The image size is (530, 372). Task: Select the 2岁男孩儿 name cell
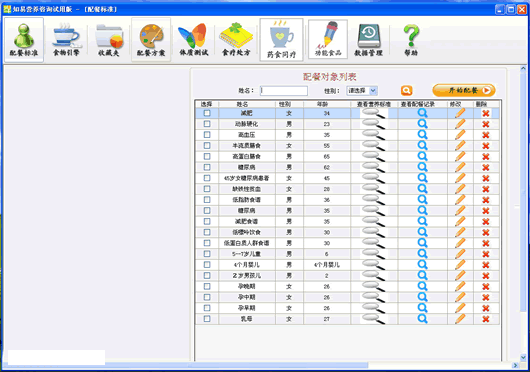click(x=247, y=275)
